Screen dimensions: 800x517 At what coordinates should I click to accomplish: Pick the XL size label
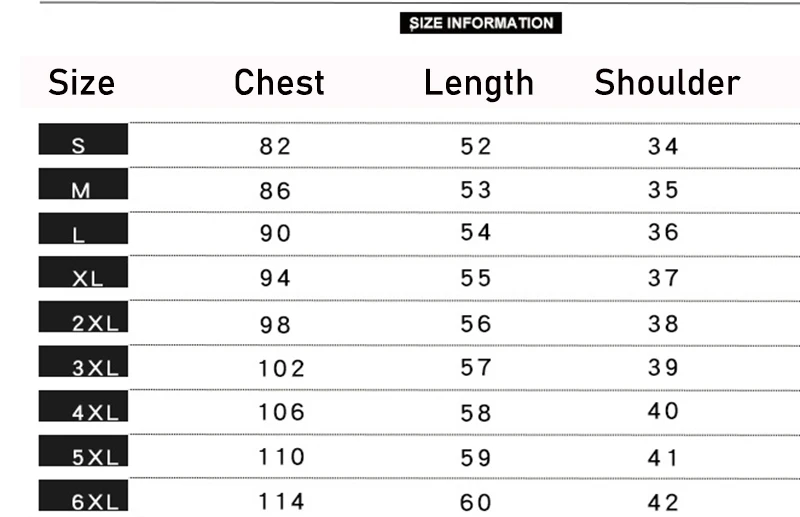[83, 272]
